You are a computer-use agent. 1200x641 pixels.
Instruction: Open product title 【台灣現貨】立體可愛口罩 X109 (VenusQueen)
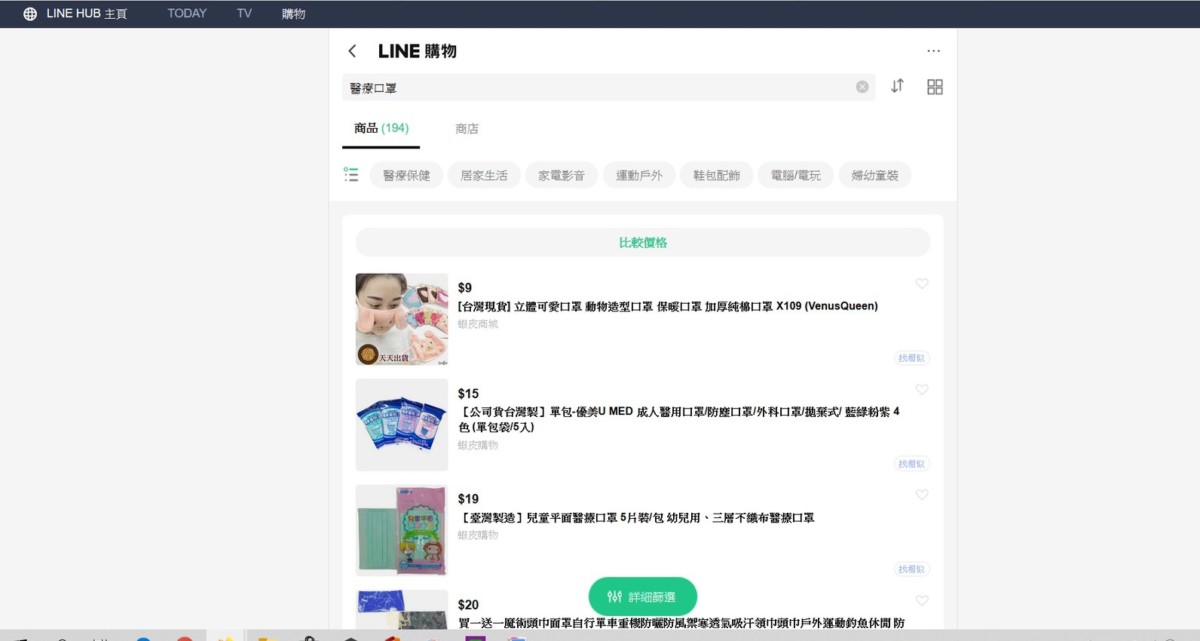click(668, 306)
